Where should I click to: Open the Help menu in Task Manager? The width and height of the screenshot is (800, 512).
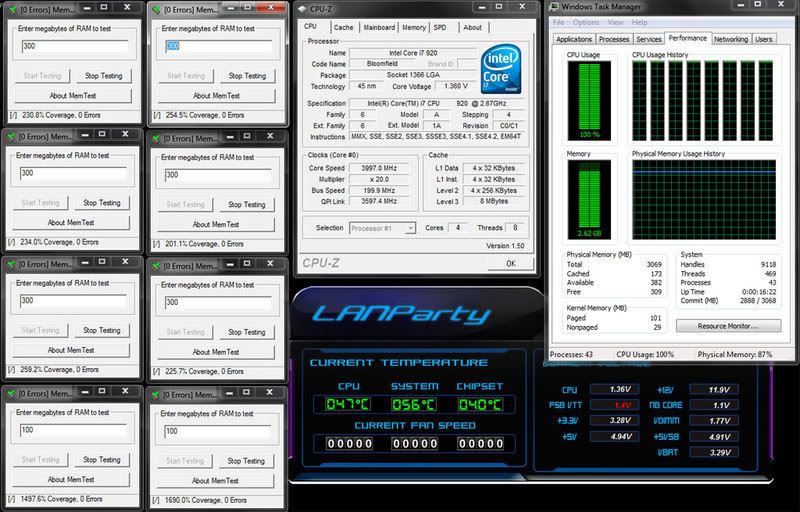[639, 22]
